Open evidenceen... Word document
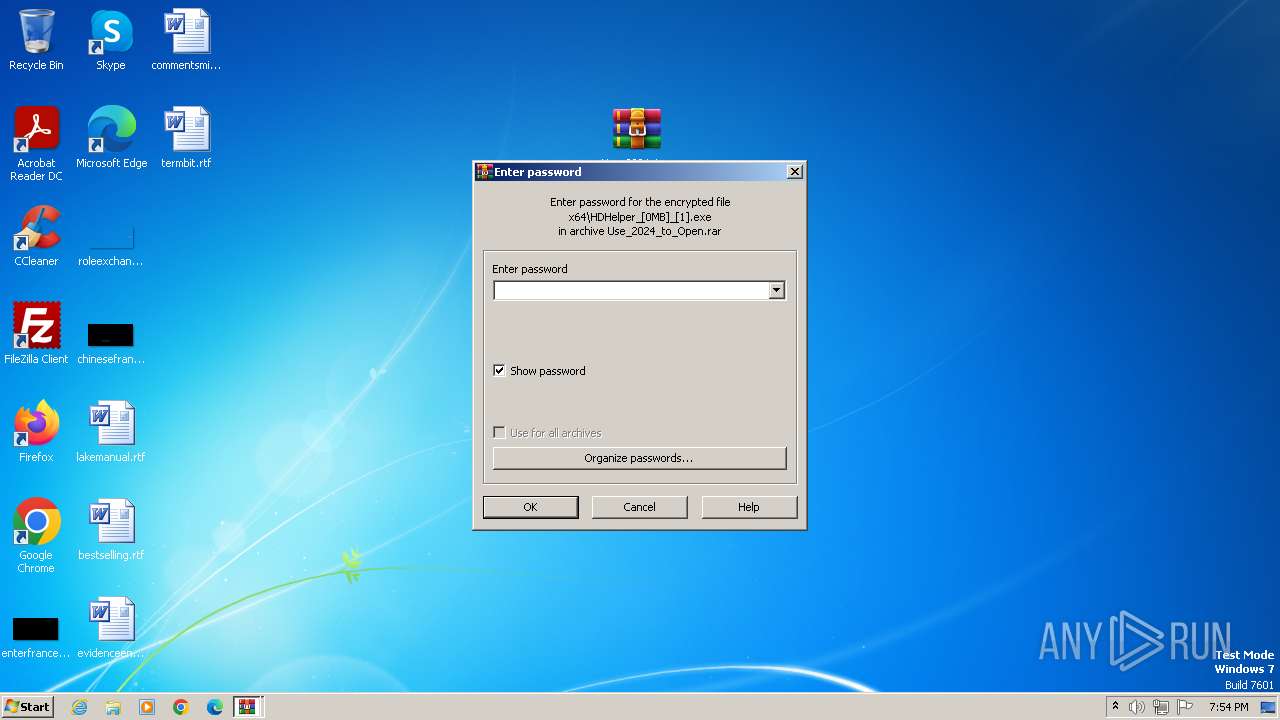 (111, 627)
